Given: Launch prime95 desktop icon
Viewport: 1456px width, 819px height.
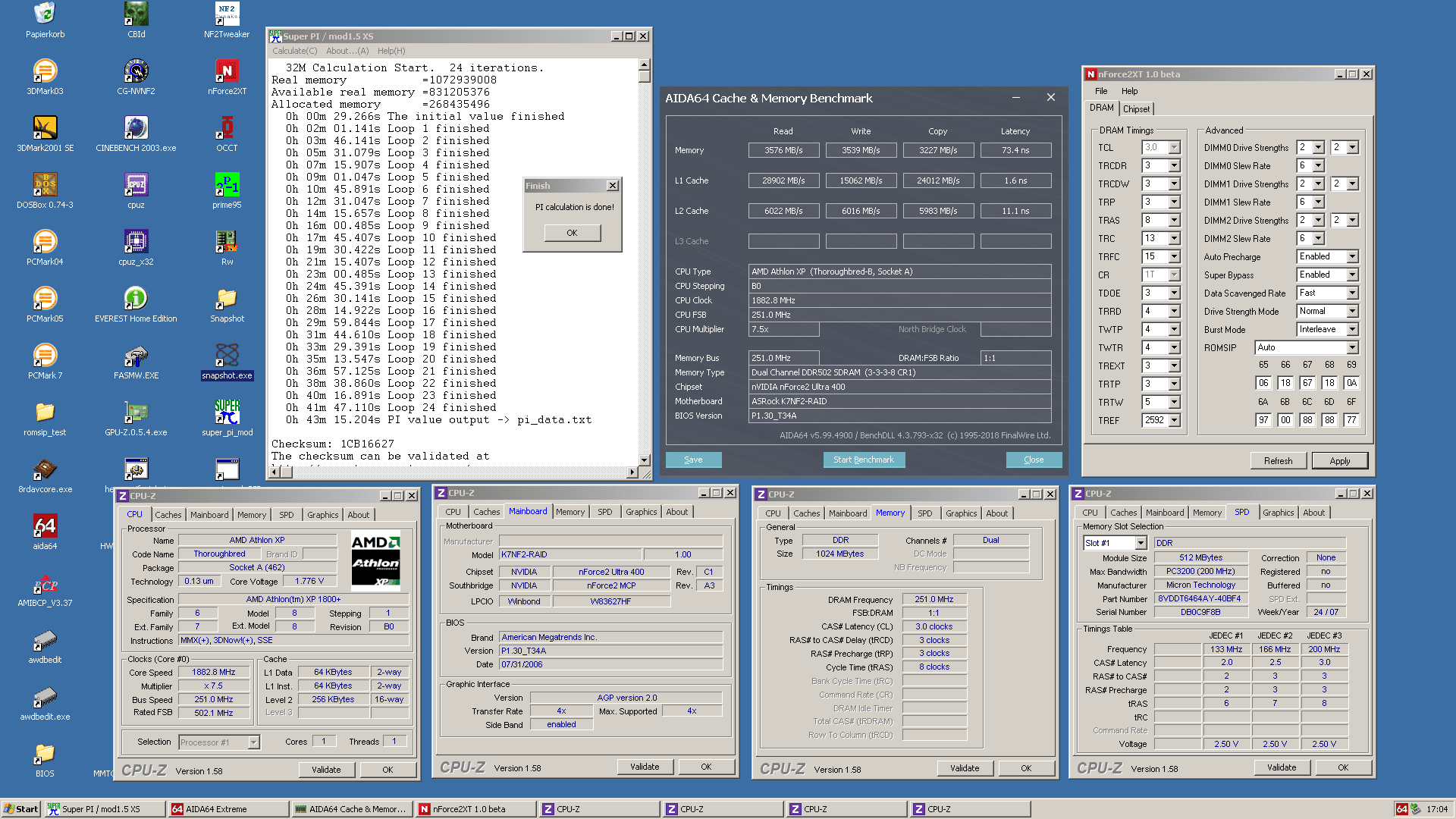Looking at the screenshot, I should click(x=227, y=191).
